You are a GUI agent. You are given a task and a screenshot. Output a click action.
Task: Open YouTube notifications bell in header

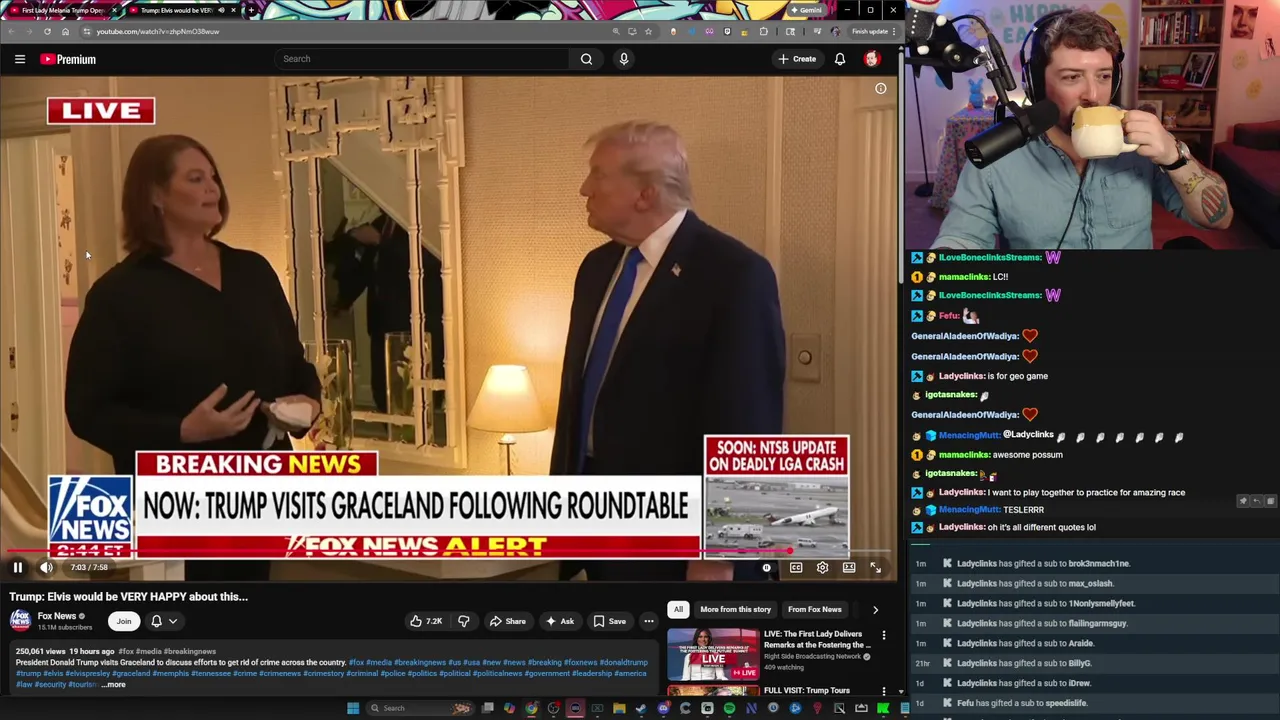point(840,59)
